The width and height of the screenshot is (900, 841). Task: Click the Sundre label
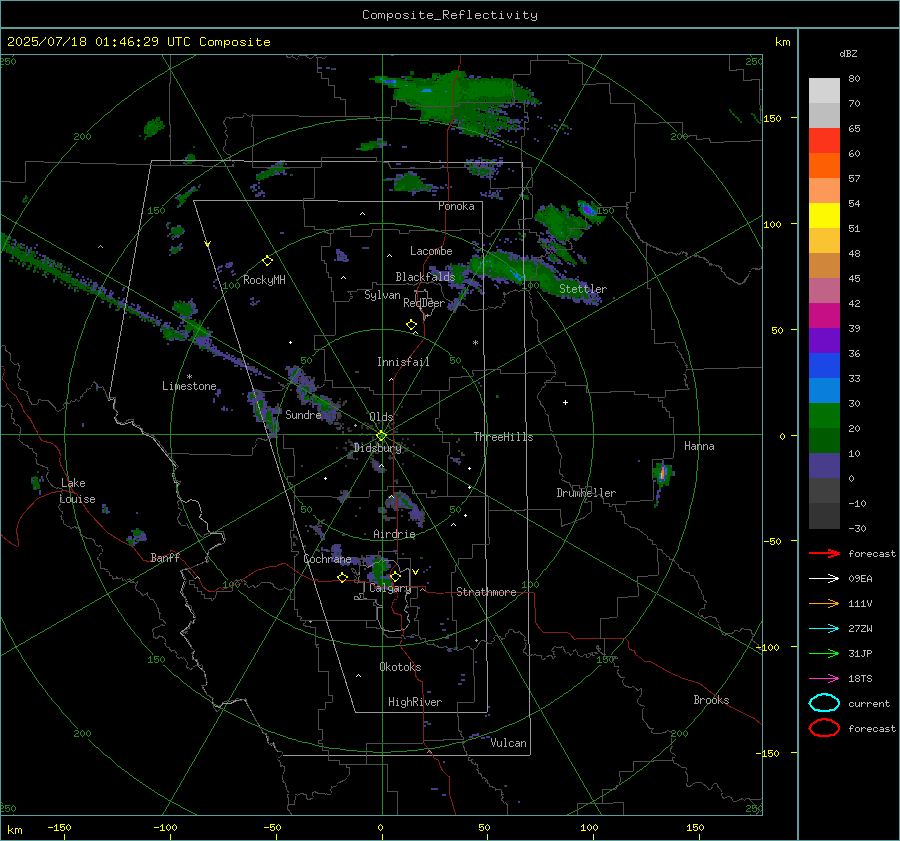[x=303, y=415]
